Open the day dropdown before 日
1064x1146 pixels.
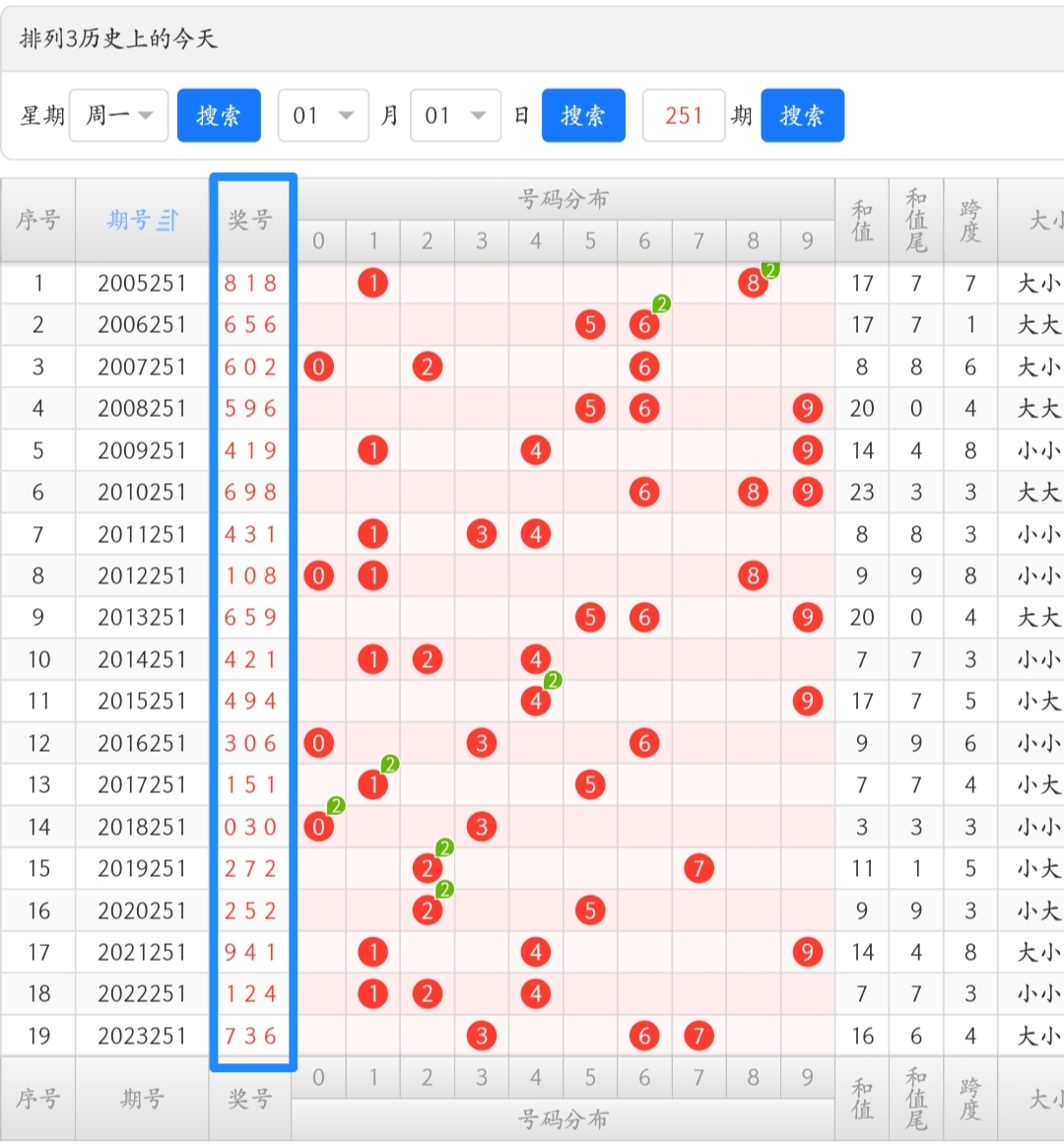[455, 115]
